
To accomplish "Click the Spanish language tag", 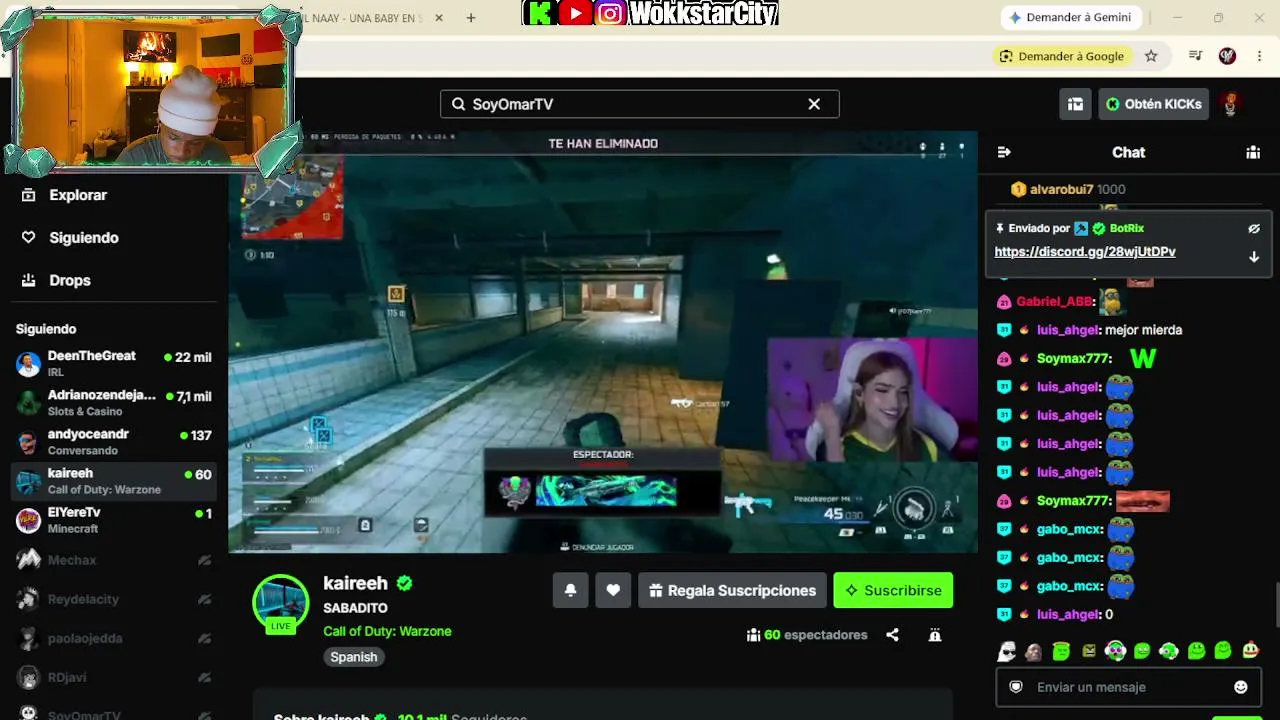I will click(354, 657).
